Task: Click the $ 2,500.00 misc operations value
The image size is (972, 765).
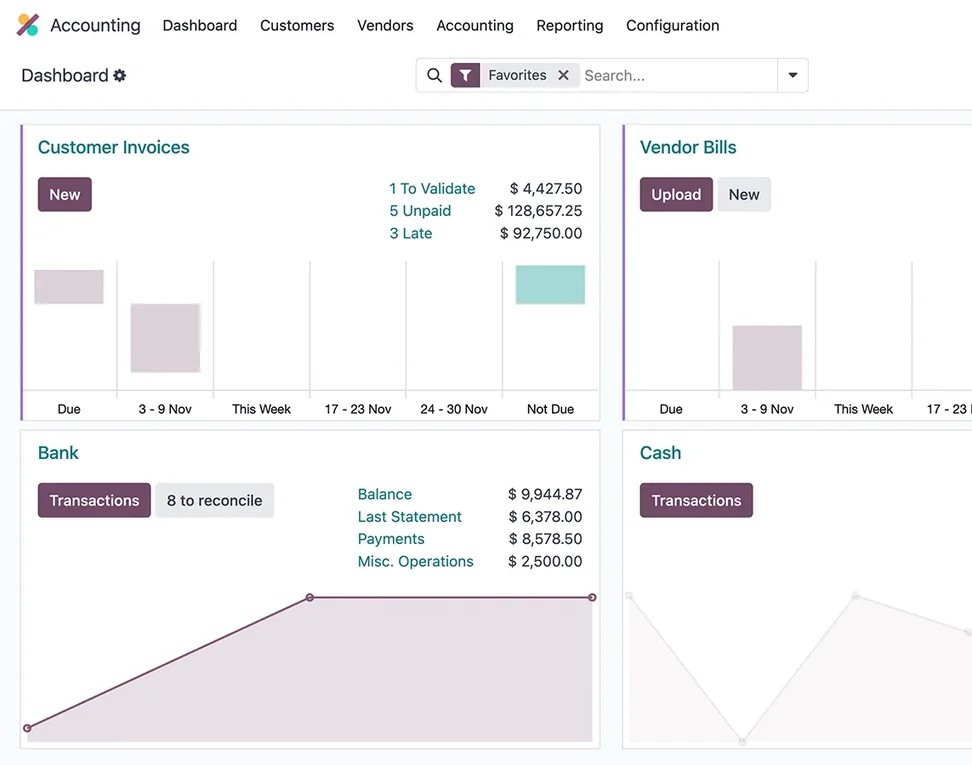Action: [545, 561]
